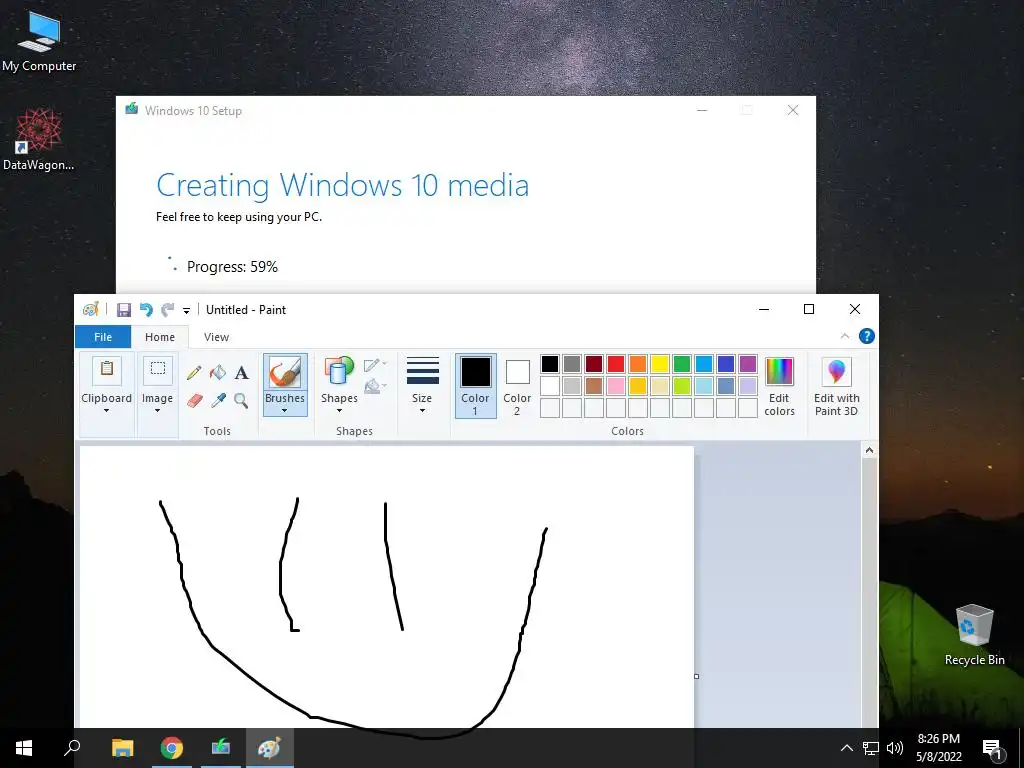Click the taskbar Search magnifier

point(72,748)
